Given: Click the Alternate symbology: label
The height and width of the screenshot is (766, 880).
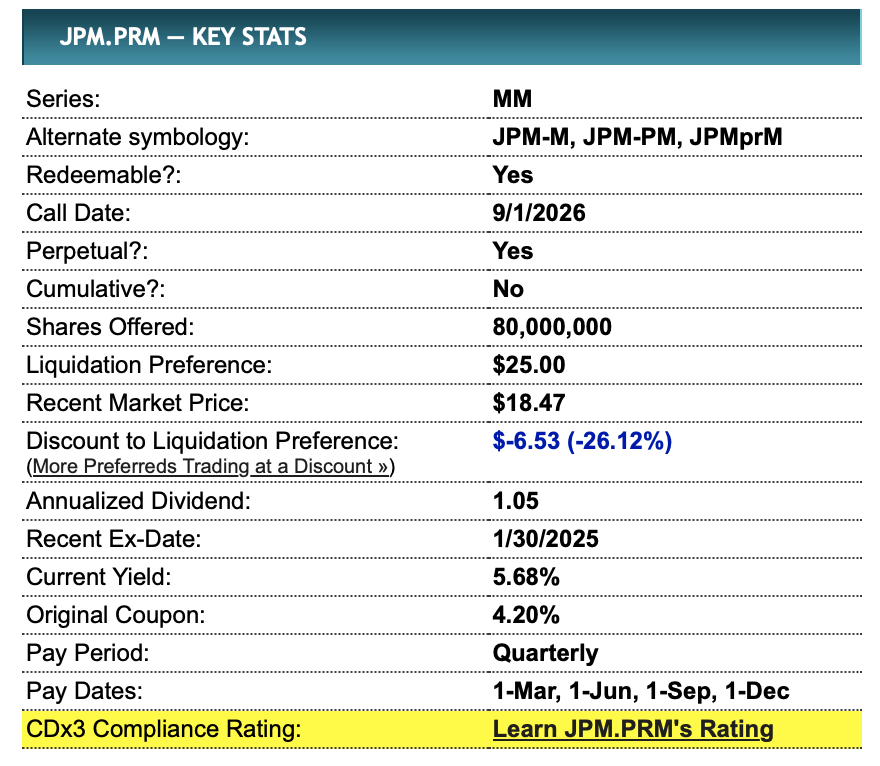Looking at the screenshot, I should pos(138,137).
